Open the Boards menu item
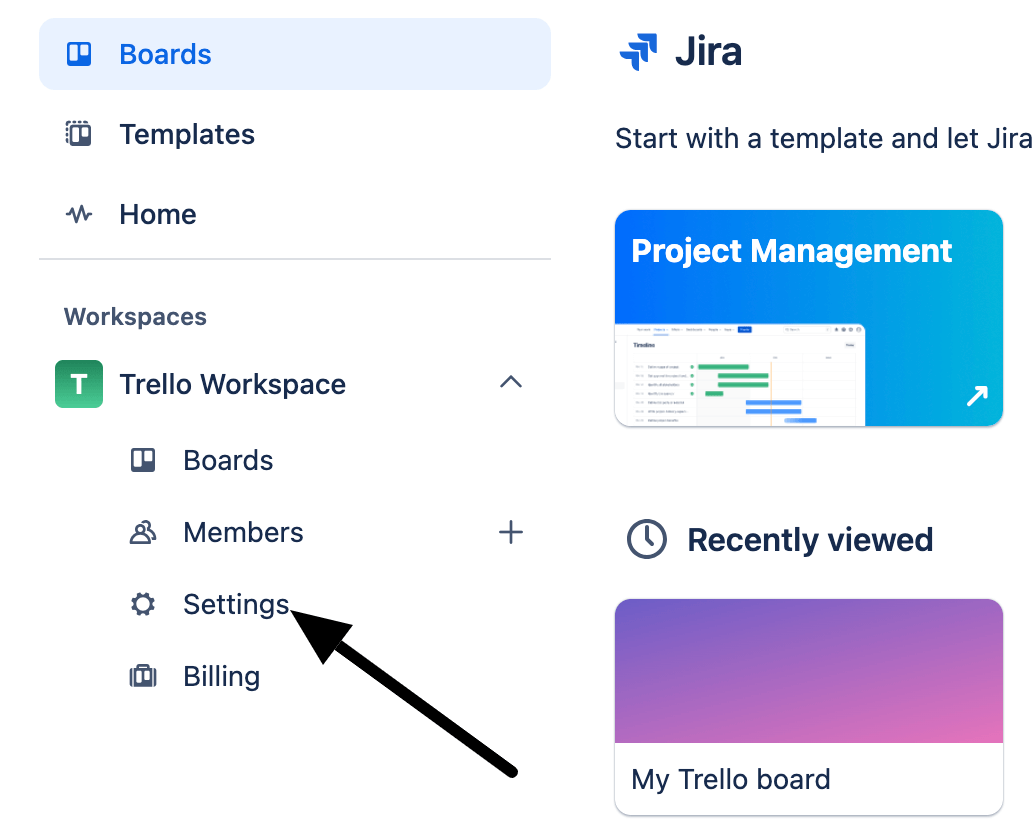The width and height of the screenshot is (1034, 828). coord(164,54)
